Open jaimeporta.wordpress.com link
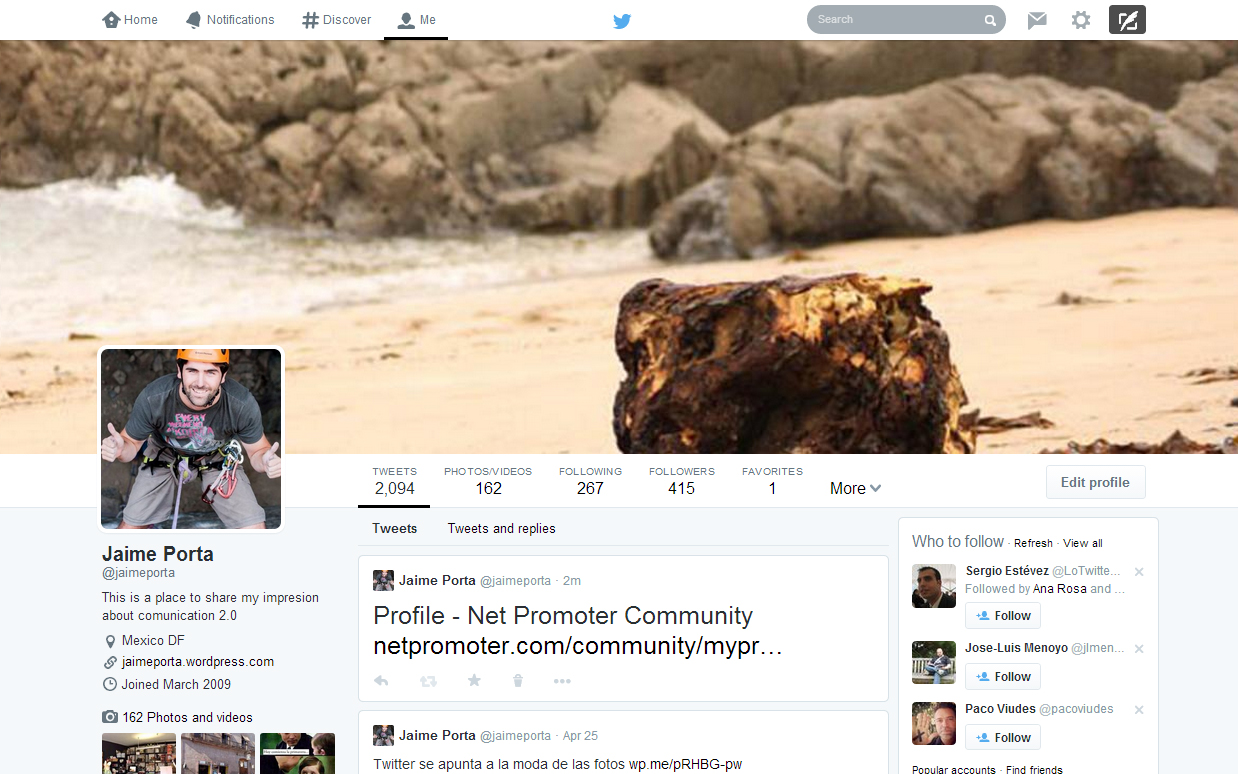 (x=197, y=662)
